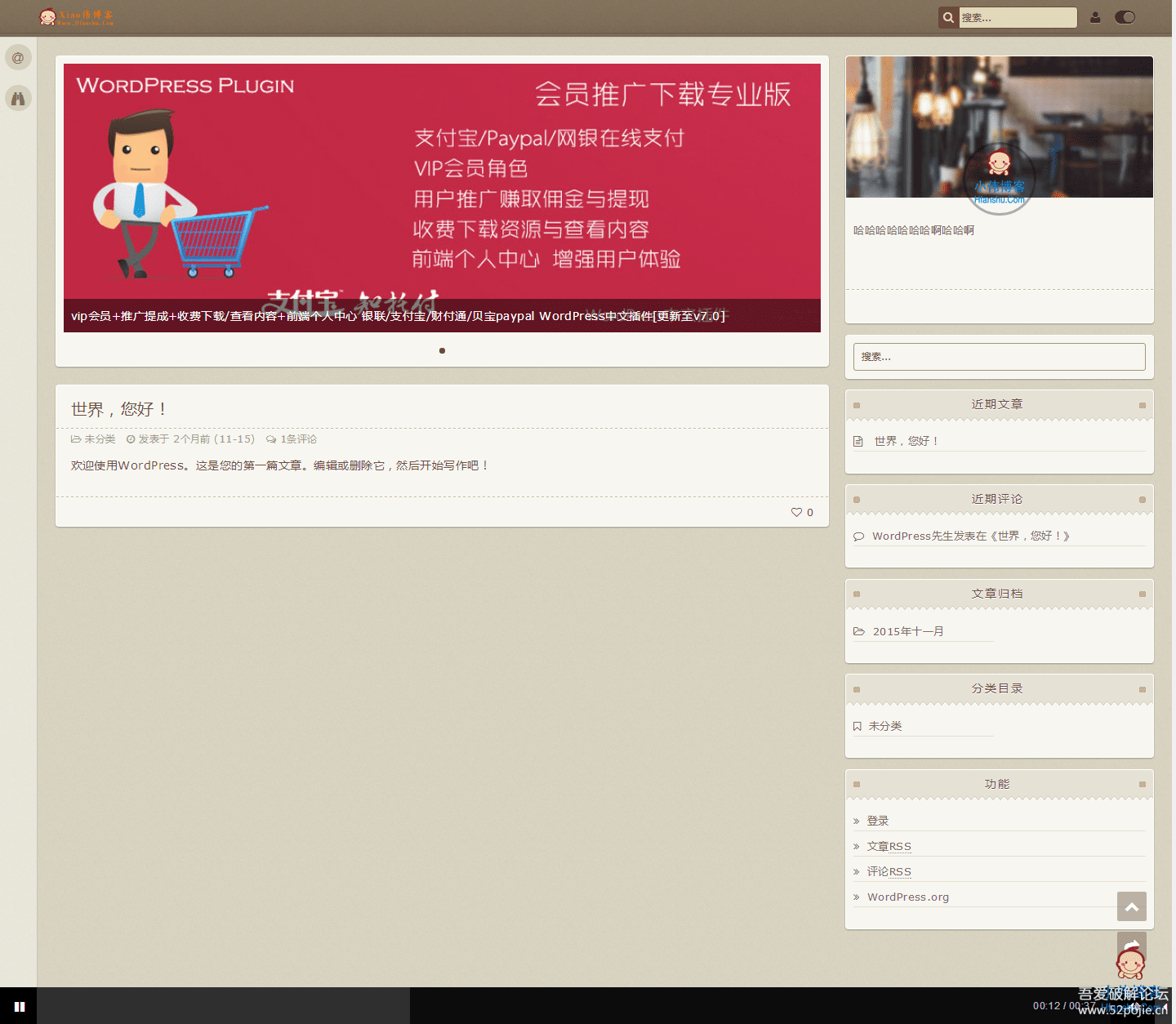Click the document icon beside 世界，您好 recent post
Viewport: 1176px width, 1024px height.
(x=858, y=440)
